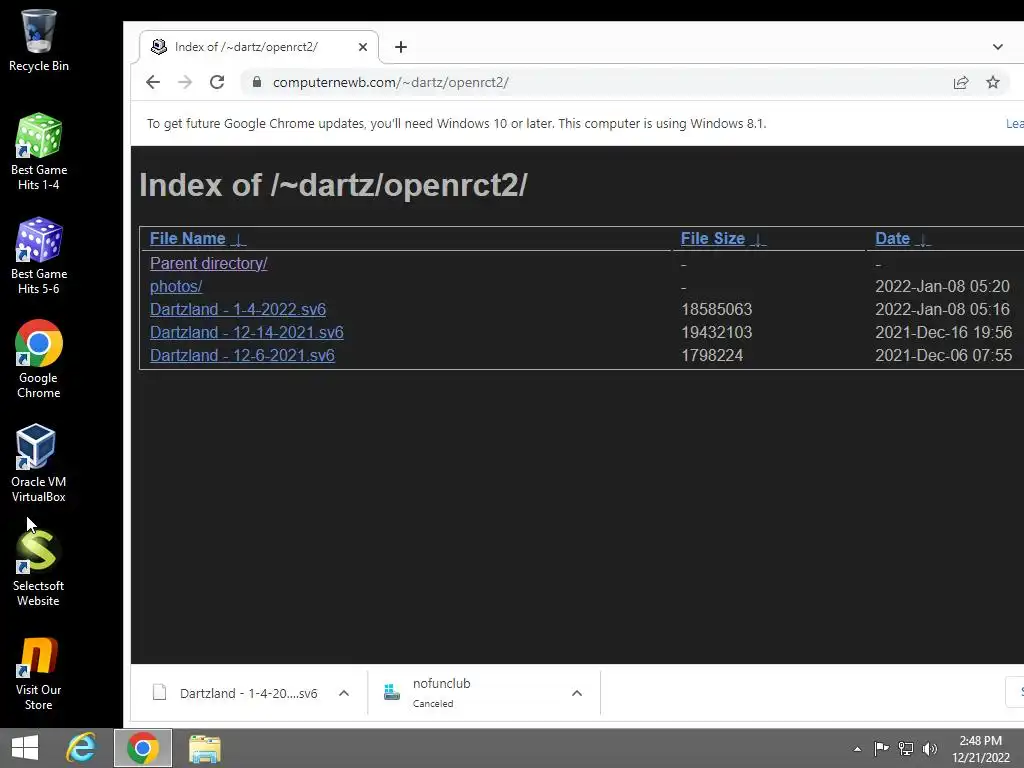Go back in Chrome
Viewport: 1024px width, 768px height.
coord(153,82)
